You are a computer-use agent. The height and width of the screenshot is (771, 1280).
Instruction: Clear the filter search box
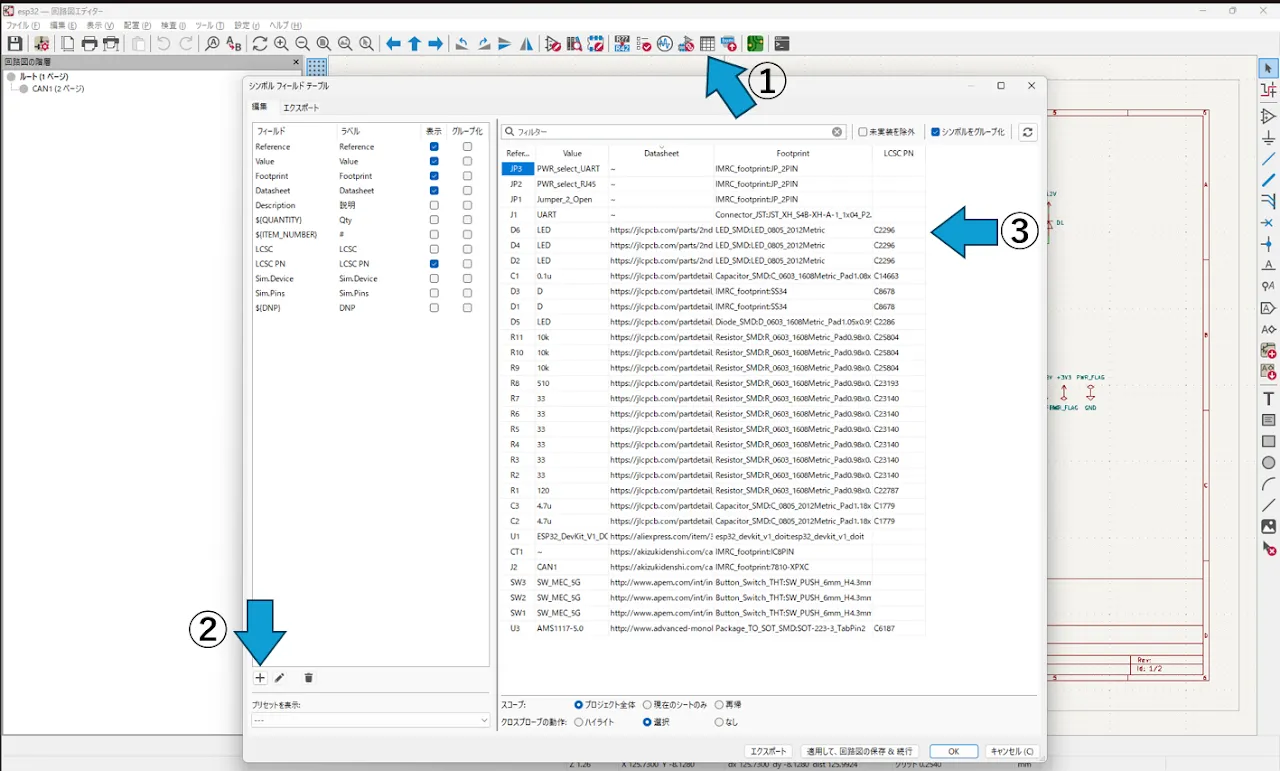point(837,132)
